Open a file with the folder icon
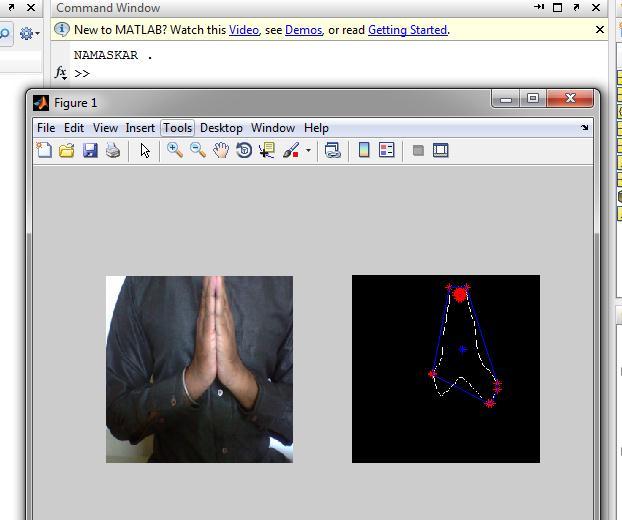 67,151
